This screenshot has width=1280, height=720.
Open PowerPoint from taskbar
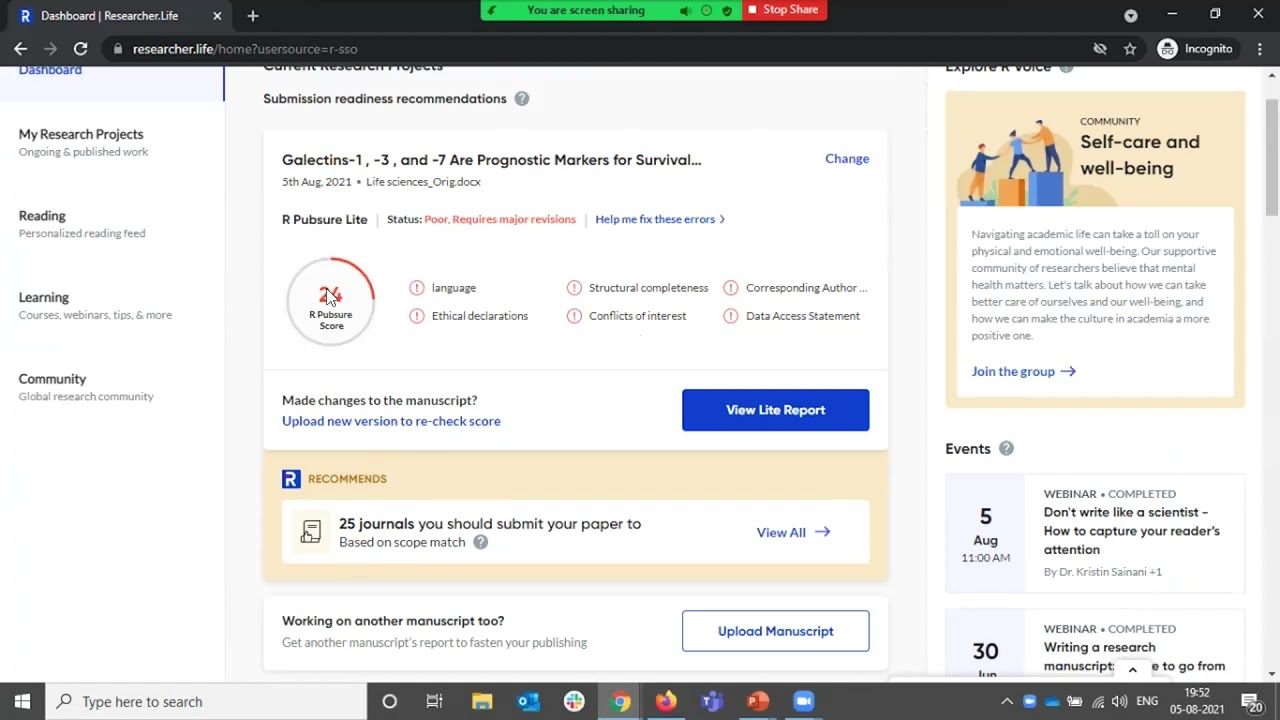(758, 701)
